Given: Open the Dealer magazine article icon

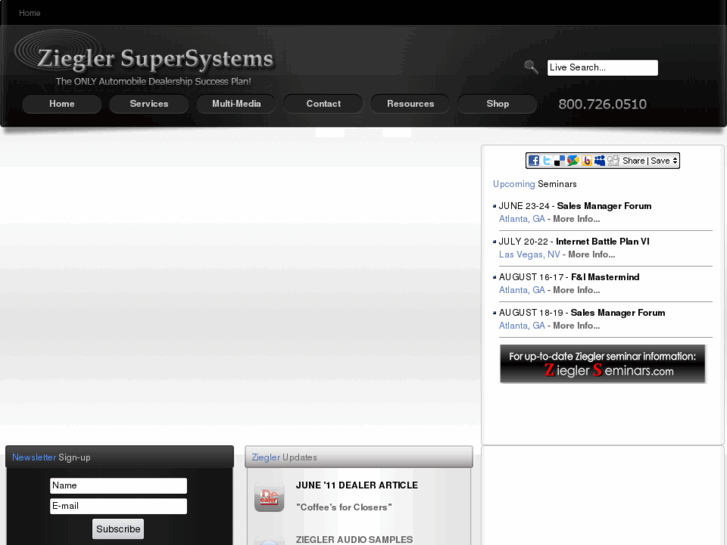Looking at the screenshot, I should pyautogui.click(x=269, y=497).
